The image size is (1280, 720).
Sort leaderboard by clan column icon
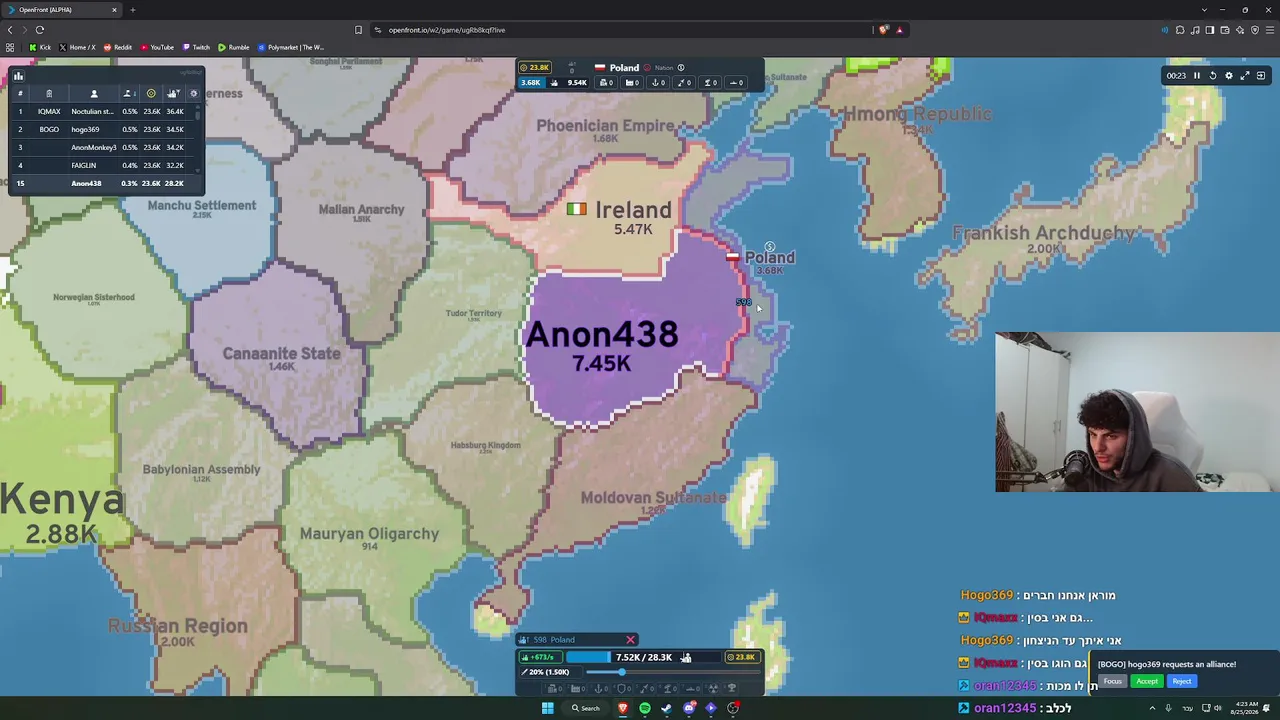click(x=48, y=93)
